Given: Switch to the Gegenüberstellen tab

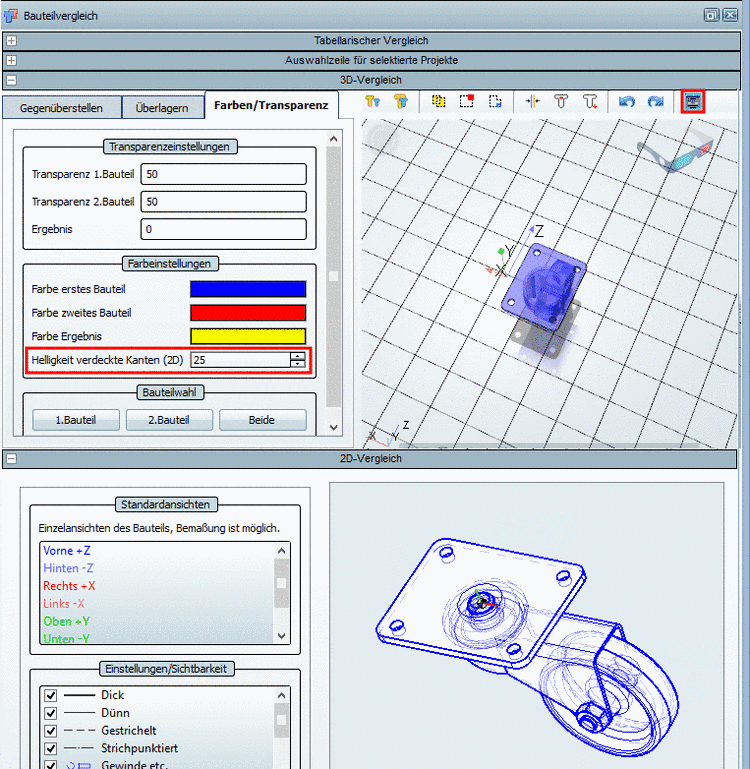Looking at the screenshot, I should (x=61, y=108).
